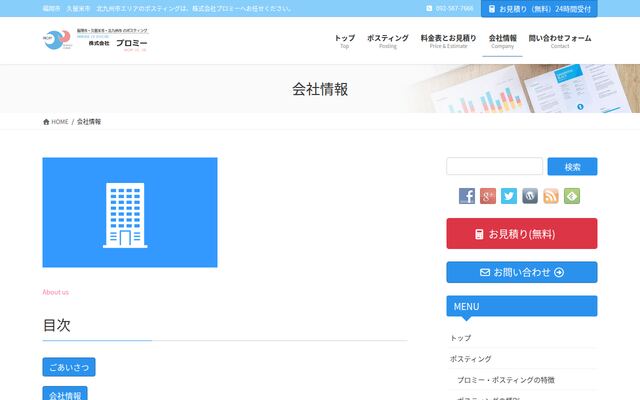Click the home icon in breadcrumb

(x=46, y=122)
